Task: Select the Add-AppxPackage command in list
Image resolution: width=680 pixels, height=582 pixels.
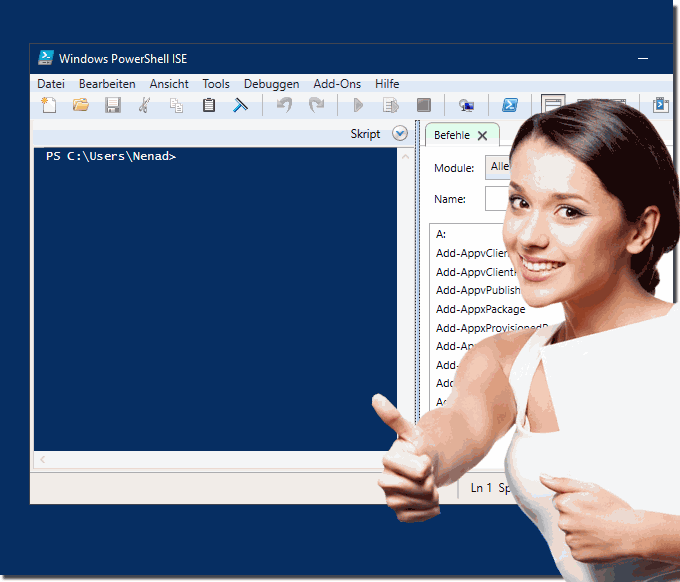Action: [x=481, y=309]
